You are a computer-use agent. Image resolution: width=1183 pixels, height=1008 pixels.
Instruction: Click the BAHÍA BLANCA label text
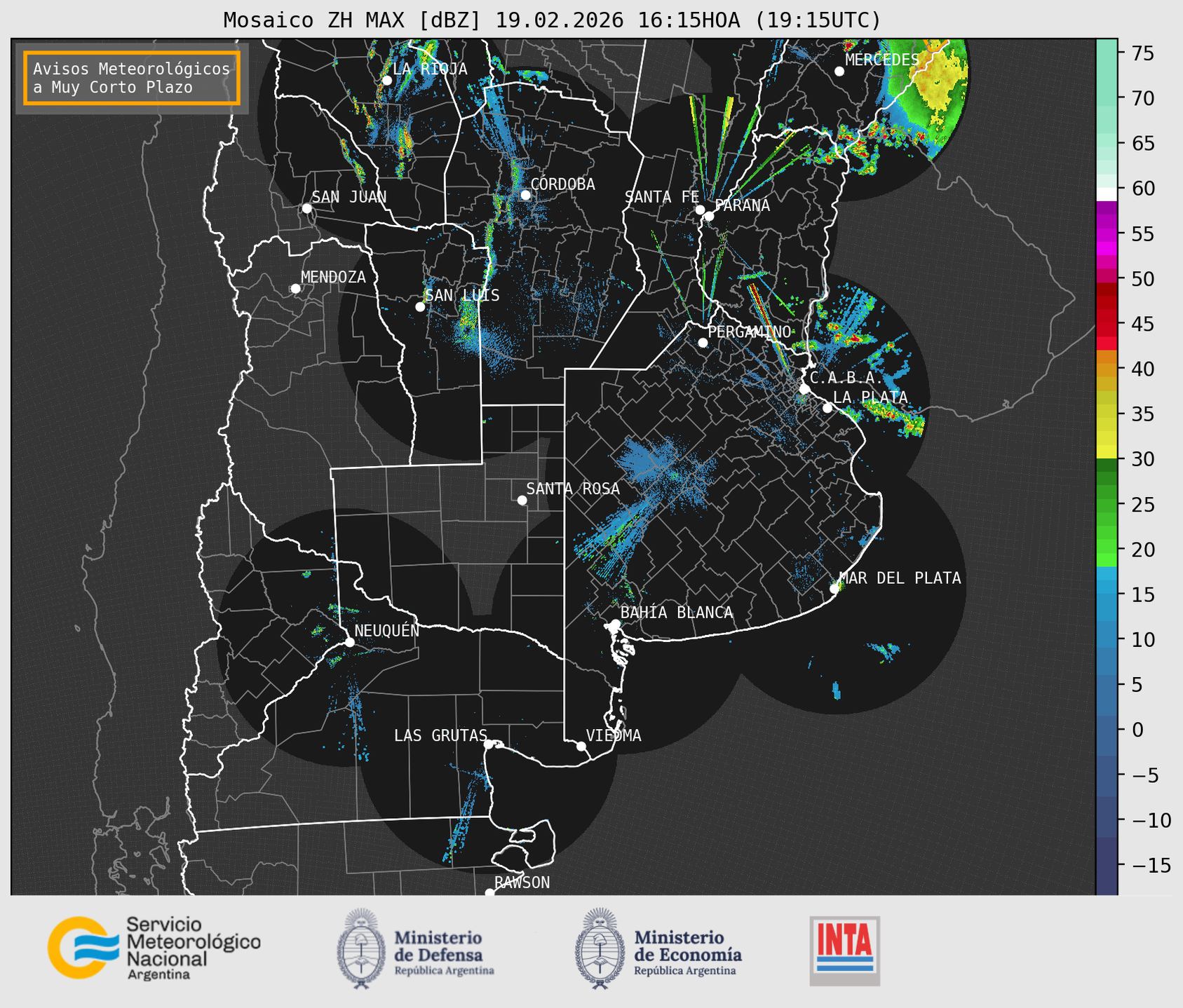[x=677, y=613]
